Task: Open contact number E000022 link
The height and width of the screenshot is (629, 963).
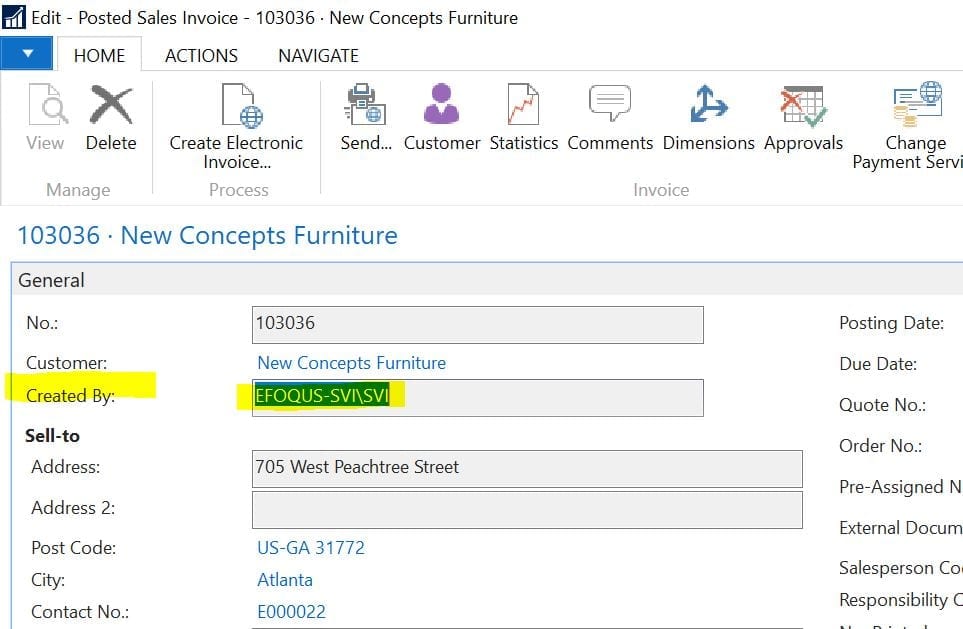Action: 292,612
